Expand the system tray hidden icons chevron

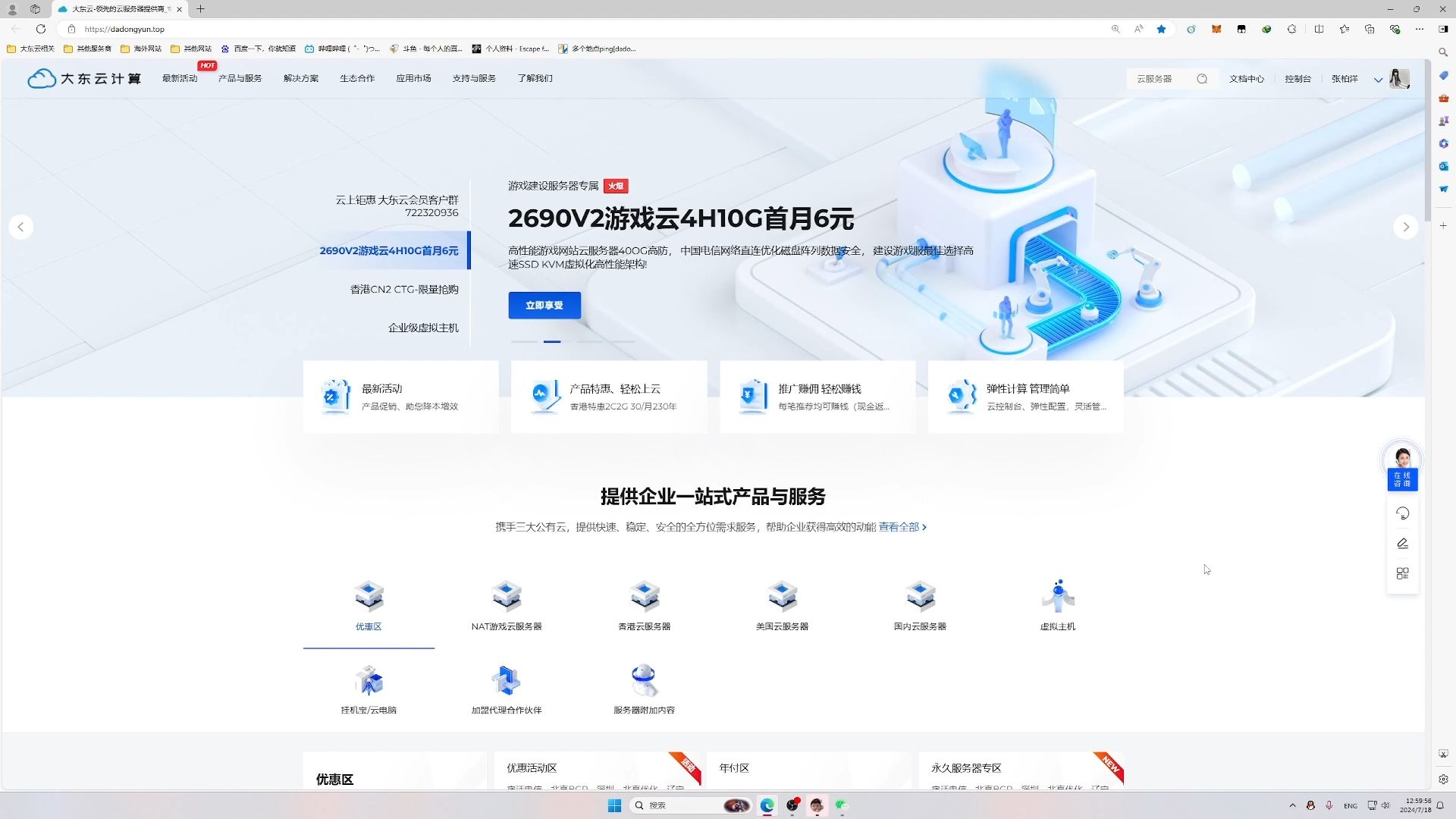coord(1292,805)
